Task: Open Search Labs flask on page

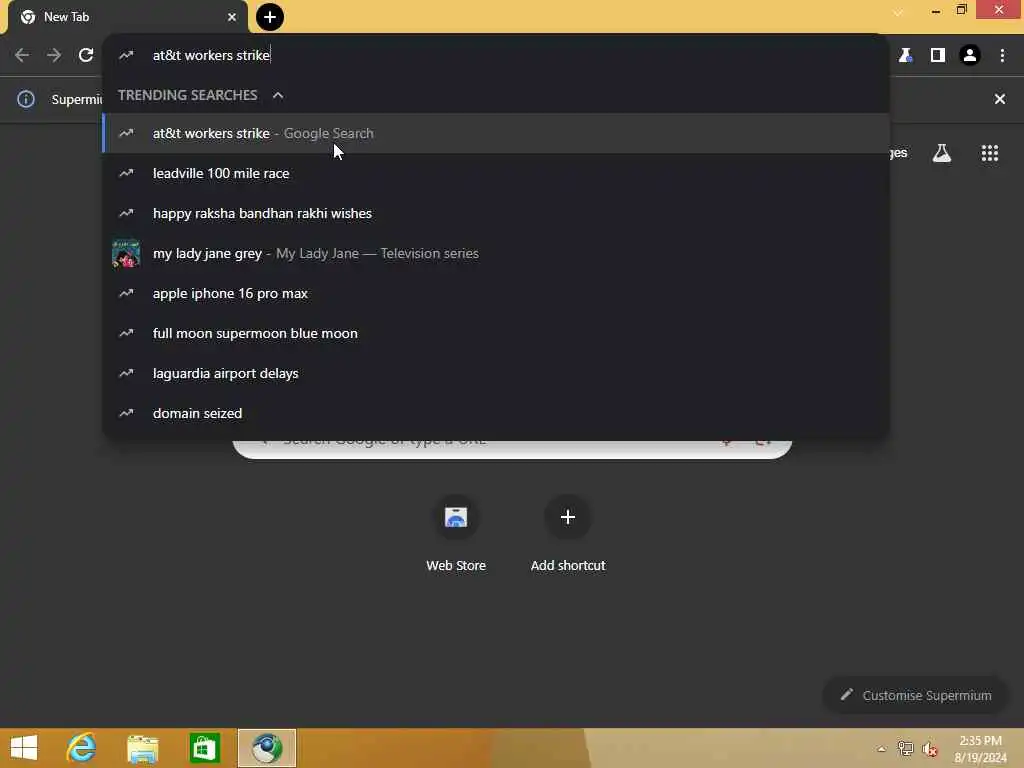Action: 942,153
